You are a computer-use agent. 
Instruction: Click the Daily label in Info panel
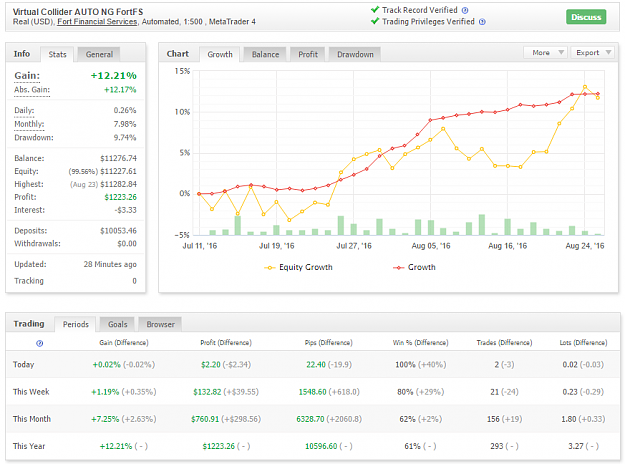click(24, 110)
